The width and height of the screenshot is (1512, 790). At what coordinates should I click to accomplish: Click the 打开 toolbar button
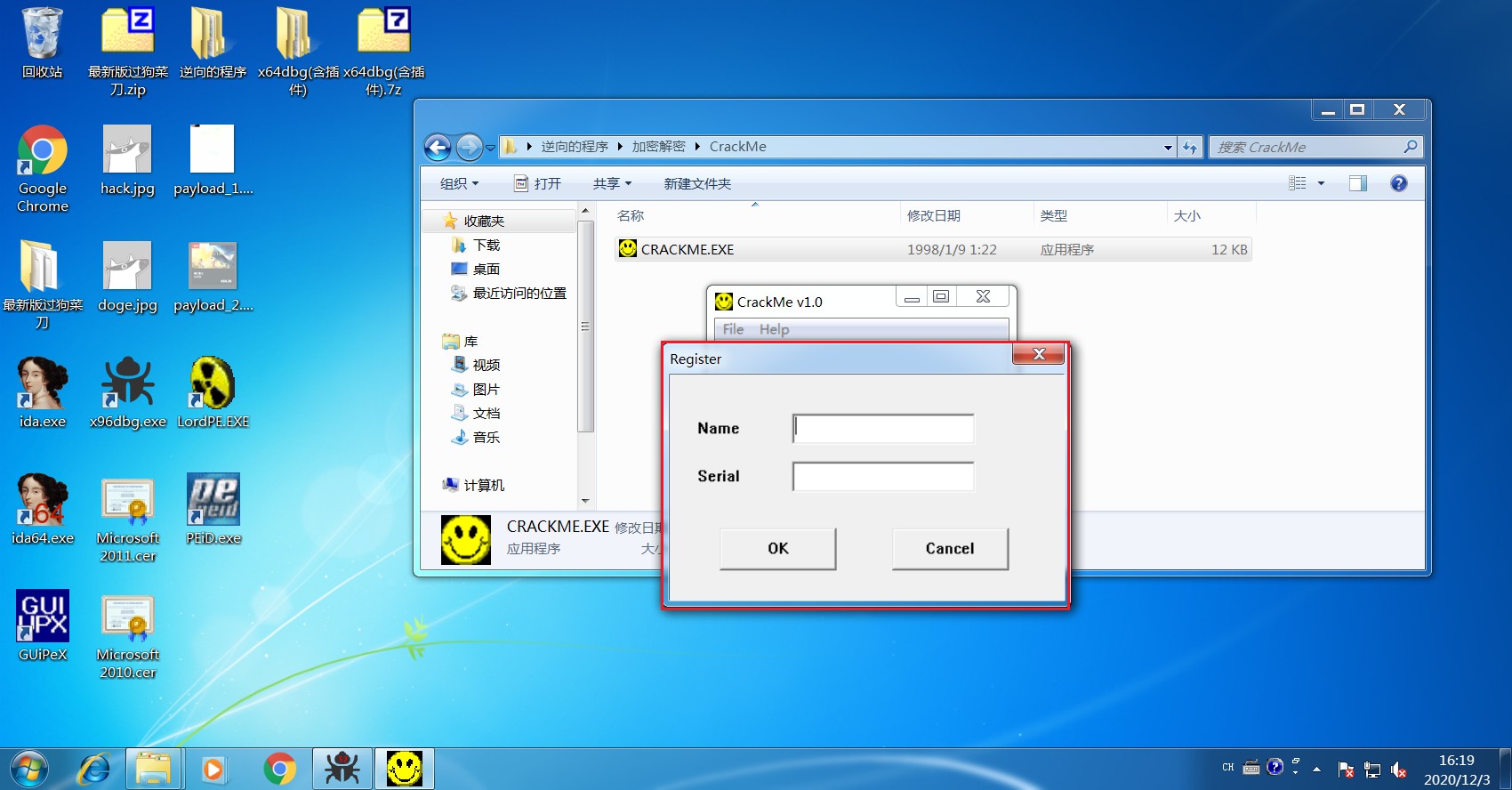(x=538, y=183)
